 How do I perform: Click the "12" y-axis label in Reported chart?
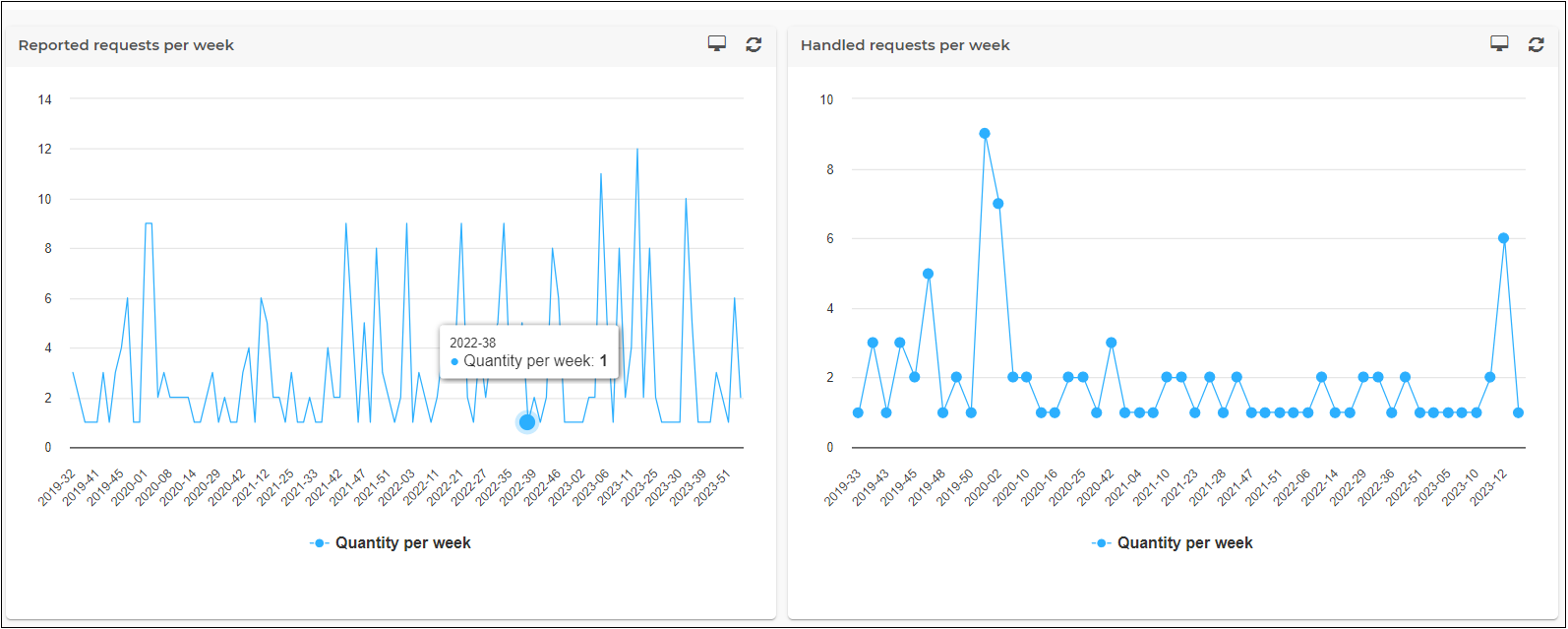click(x=44, y=150)
